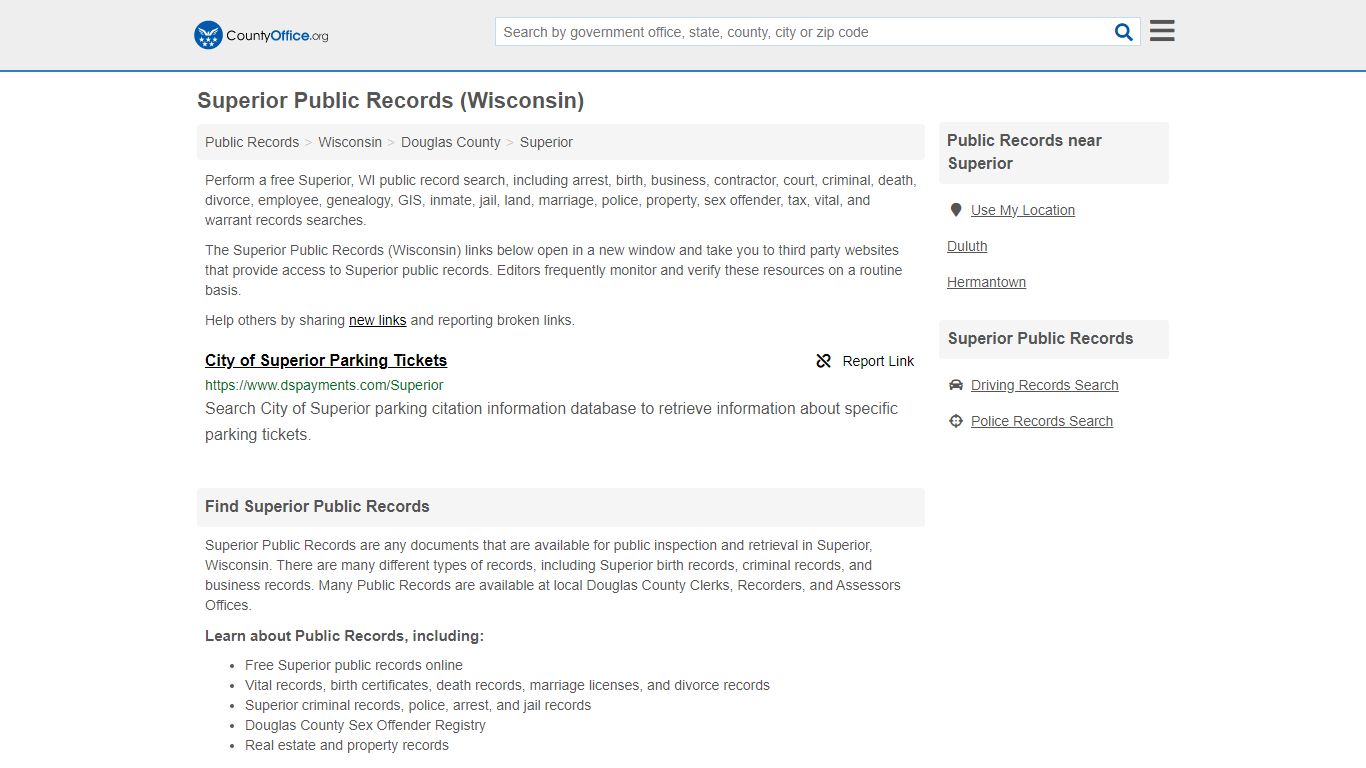Click Superior breadcrumb item
Screen dimensions: 1366x768
pos(546,142)
